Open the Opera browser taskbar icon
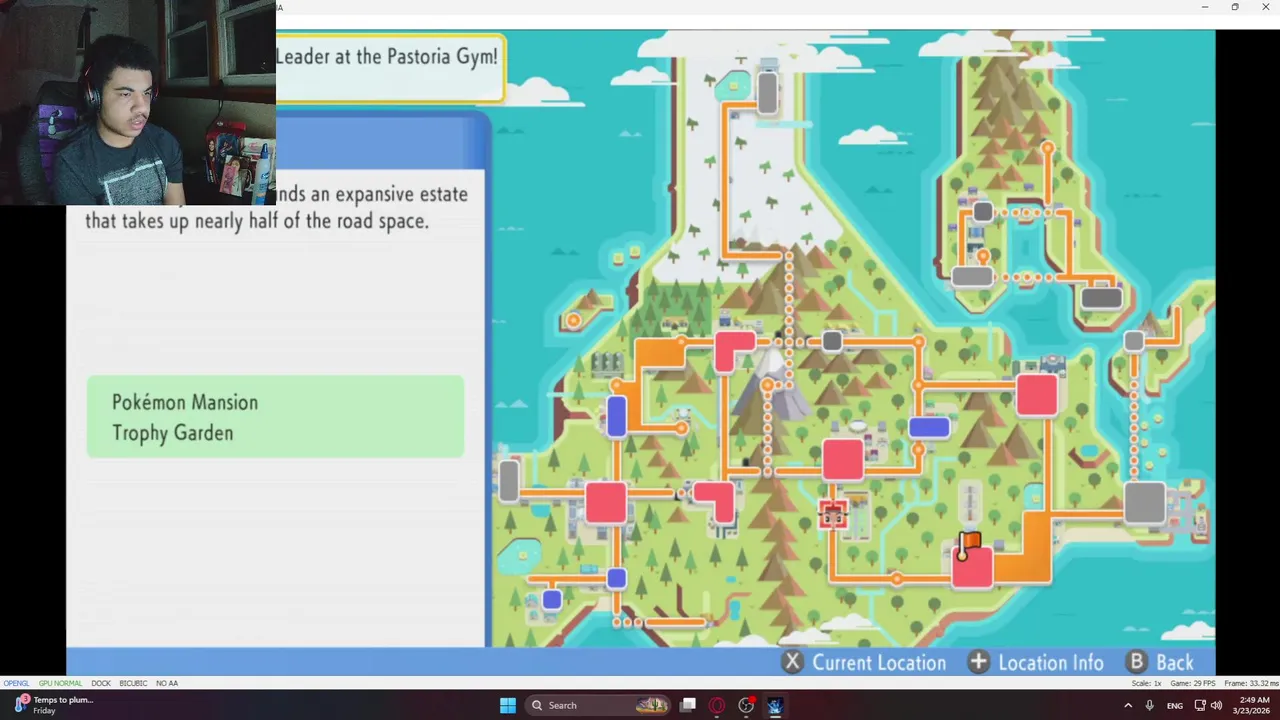The width and height of the screenshot is (1280, 720). (x=717, y=705)
